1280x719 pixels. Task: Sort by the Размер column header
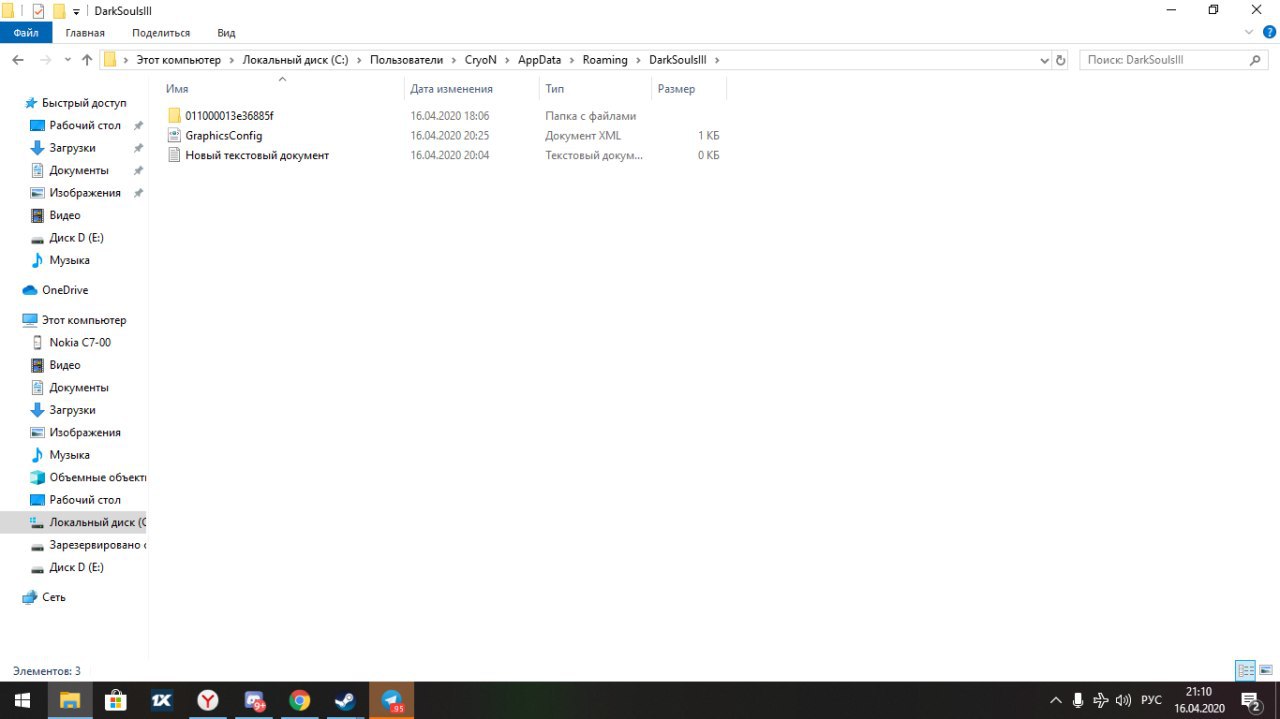click(676, 89)
